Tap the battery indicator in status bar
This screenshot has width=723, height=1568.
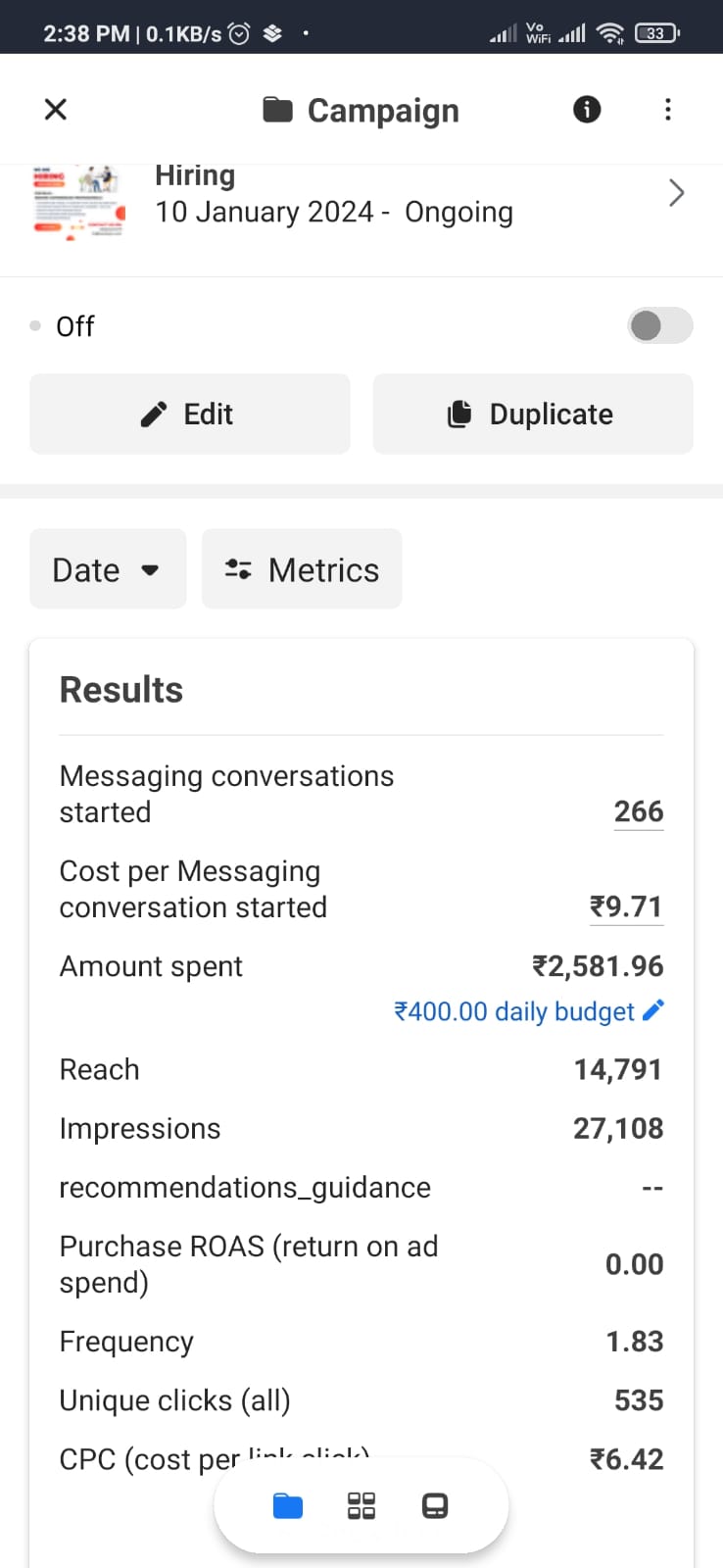pyautogui.click(x=656, y=33)
